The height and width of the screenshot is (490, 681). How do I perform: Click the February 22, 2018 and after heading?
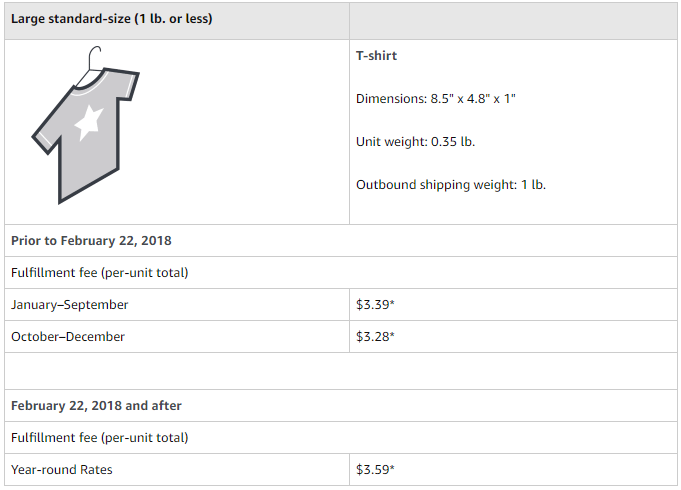[x=96, y=406]
